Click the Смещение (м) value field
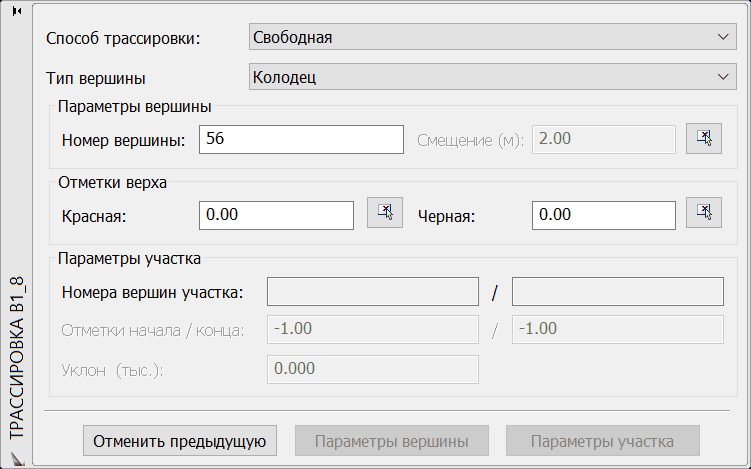 (603, 140)
